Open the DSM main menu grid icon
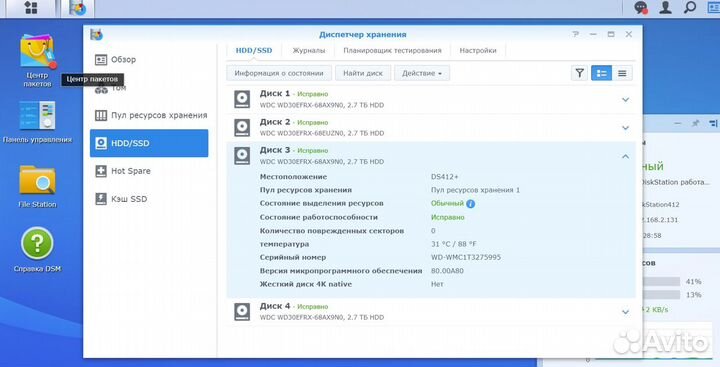The width and height of the screenshot is (720, 367). pos(31,8)
